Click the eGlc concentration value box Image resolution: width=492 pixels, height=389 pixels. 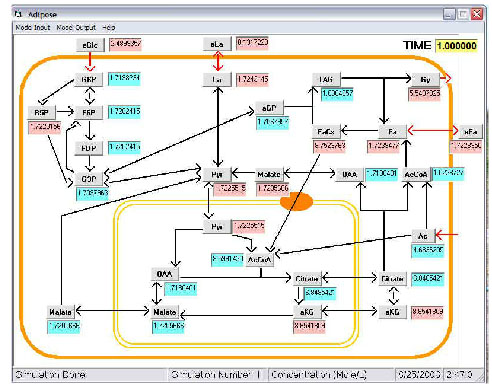(x=125, y=44)
